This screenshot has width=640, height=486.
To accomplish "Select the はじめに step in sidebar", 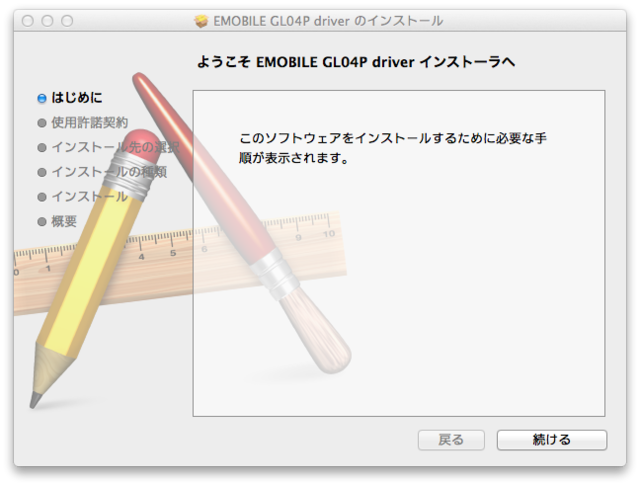I will click(x=77, y=98).
